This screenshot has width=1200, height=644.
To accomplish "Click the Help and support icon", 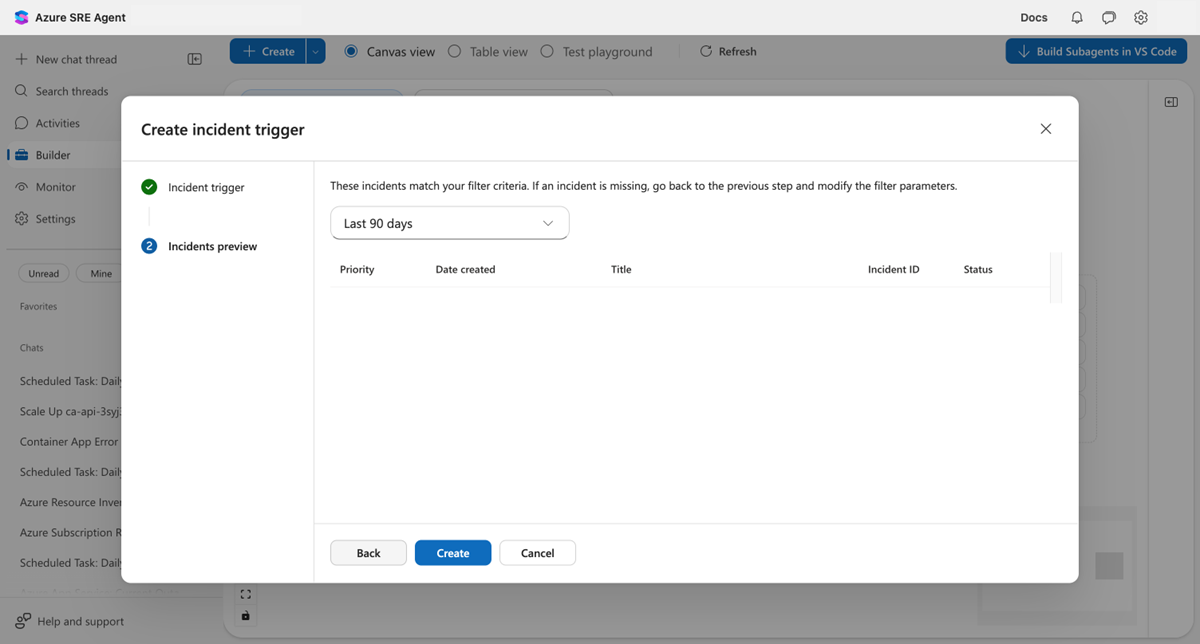I will [x=22, y=621].
